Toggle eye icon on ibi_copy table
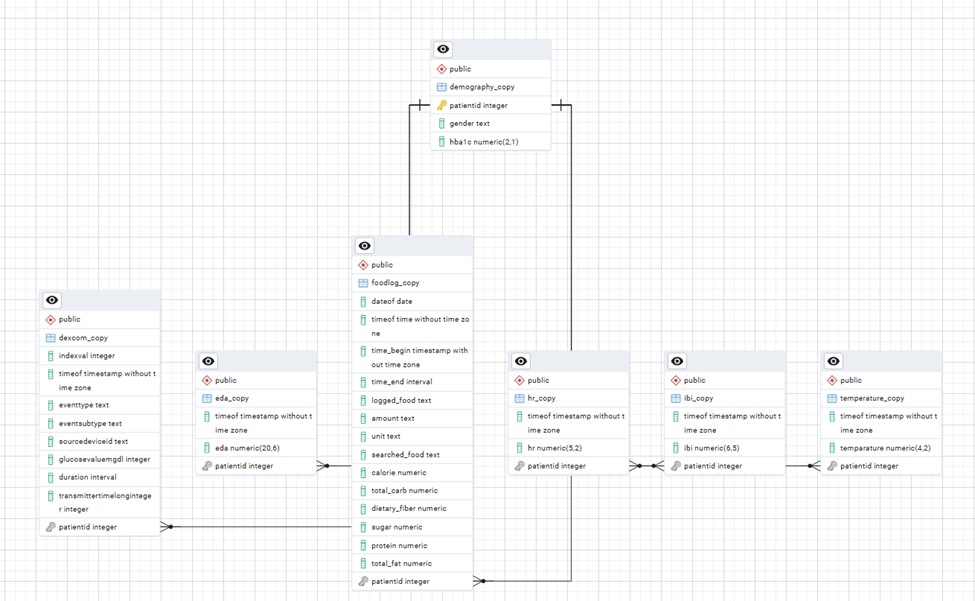 677,361
